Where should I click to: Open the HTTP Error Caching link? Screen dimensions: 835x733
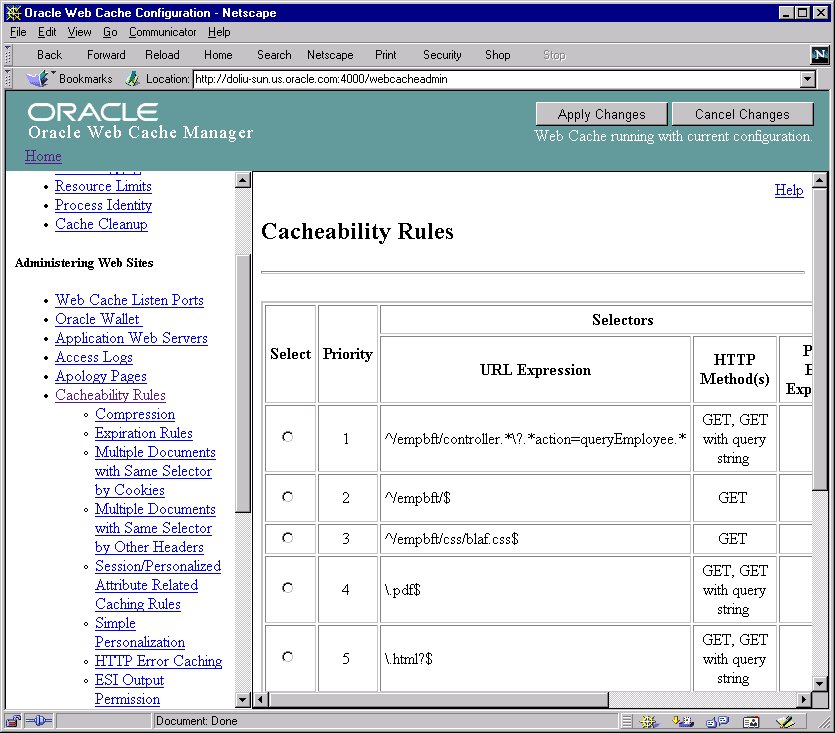[159, 661]
